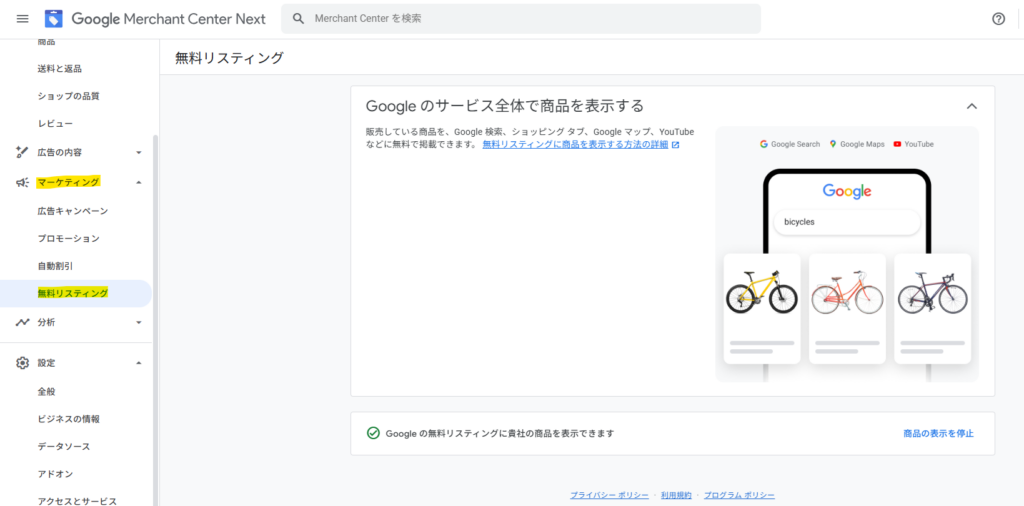Open 全般 under settings
This screenshot has width=1024, height=506.
click(x=46, y=391)
